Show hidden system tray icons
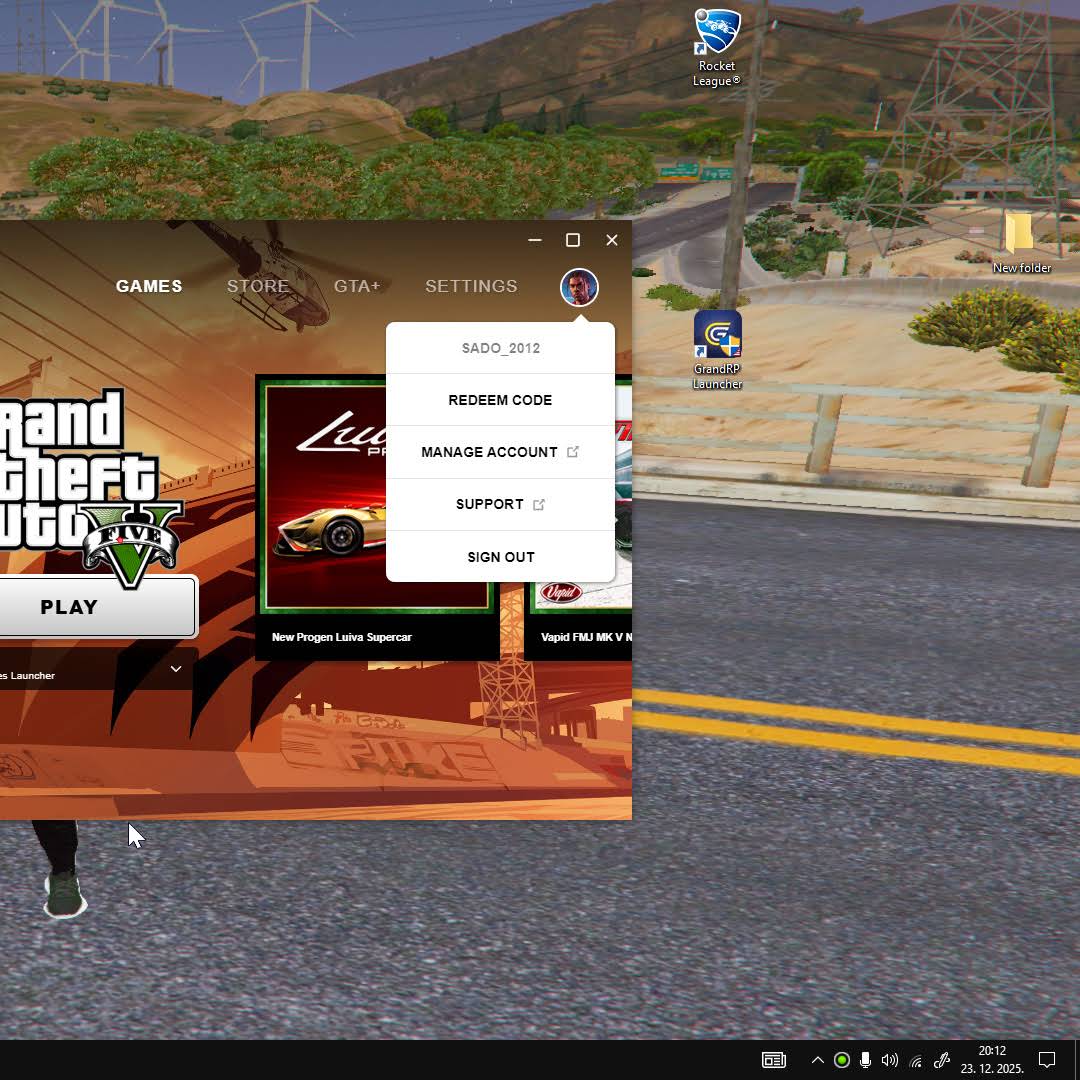 (817, 1060)
